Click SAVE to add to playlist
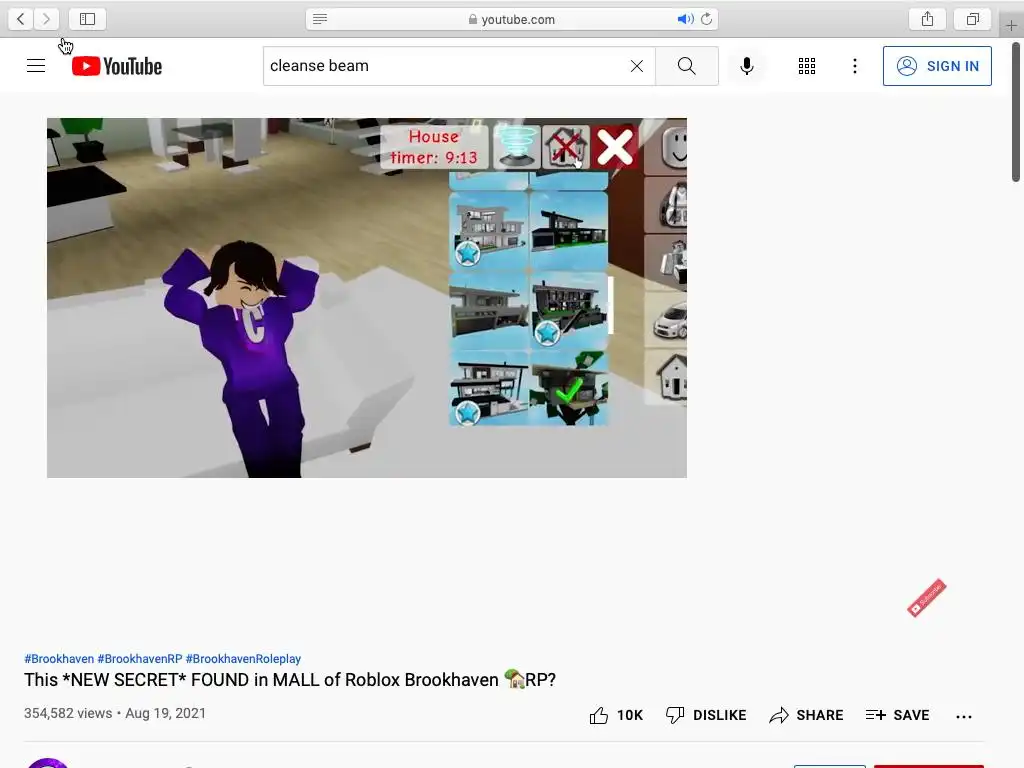 [x=897, y=716]
